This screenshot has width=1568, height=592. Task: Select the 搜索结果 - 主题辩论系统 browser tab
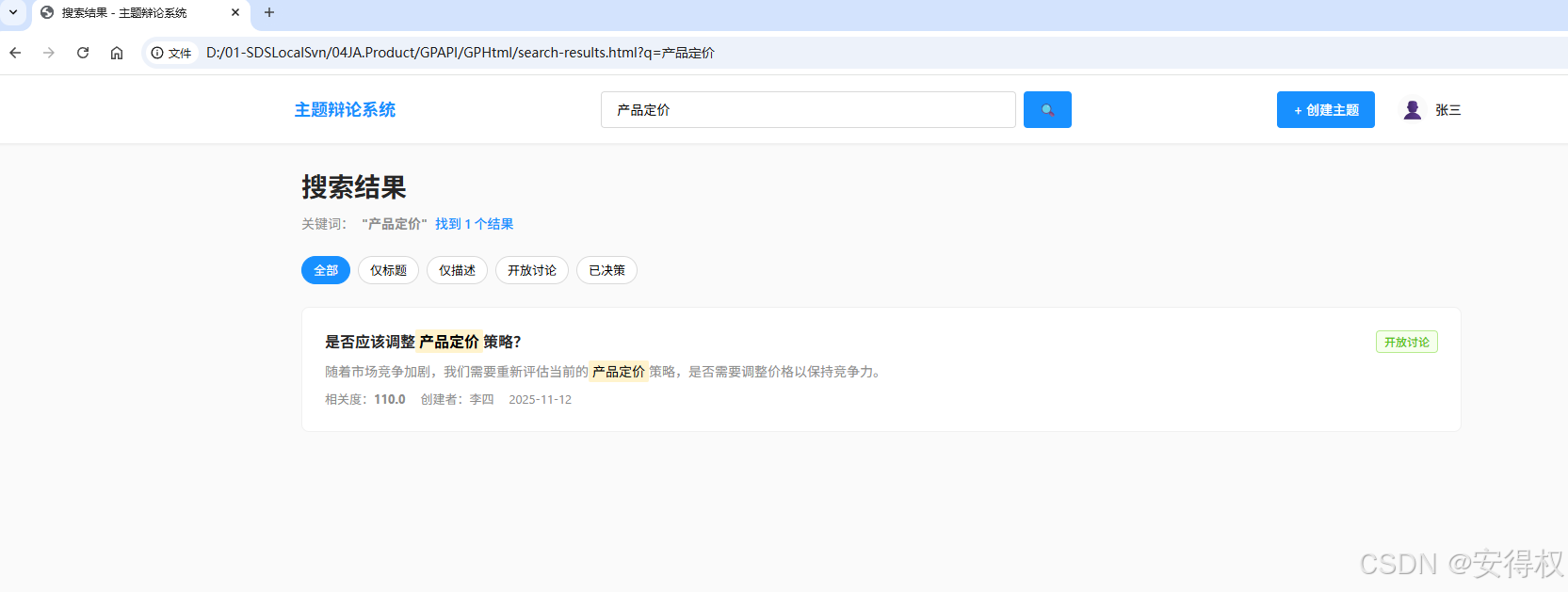click(141, 13)
